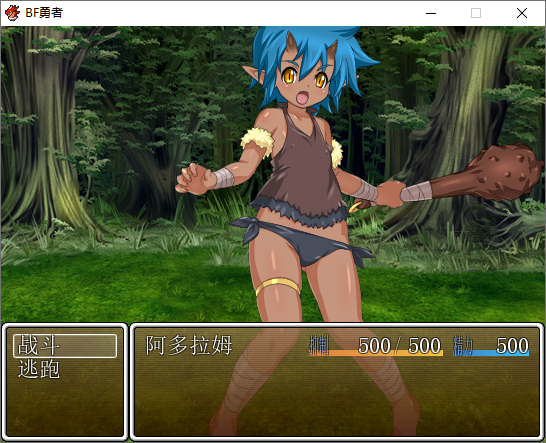Click the BF勇者 window title text
546x443 pixels.
[x=44, y=13]
